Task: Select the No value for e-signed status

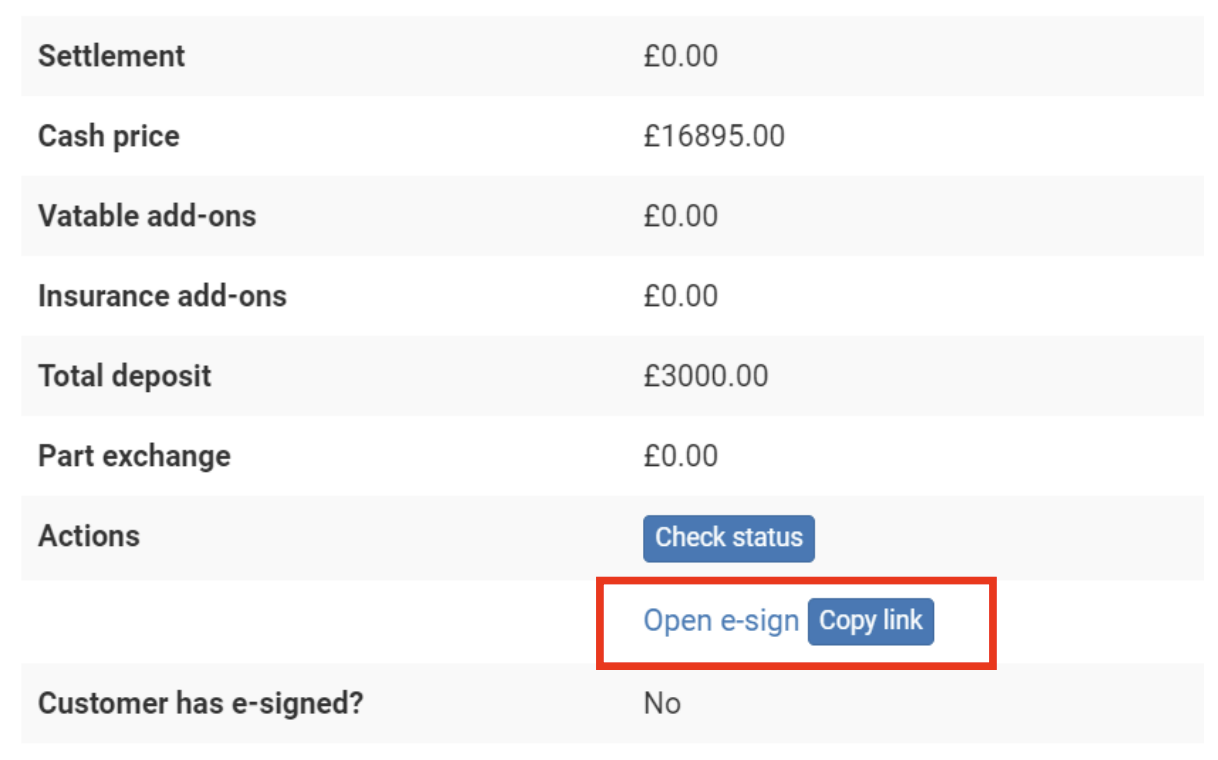Action: click(661, 704)
